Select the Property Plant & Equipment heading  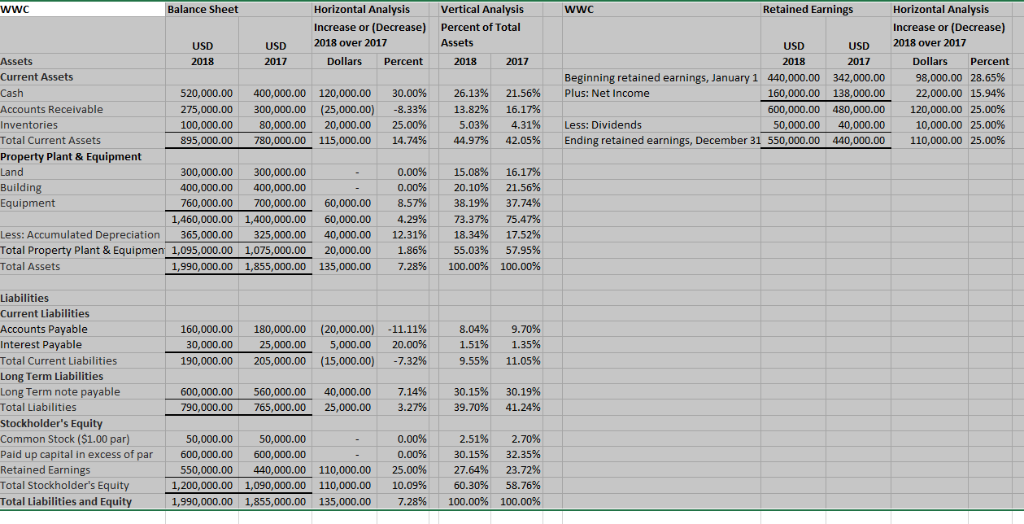(71, 157)
